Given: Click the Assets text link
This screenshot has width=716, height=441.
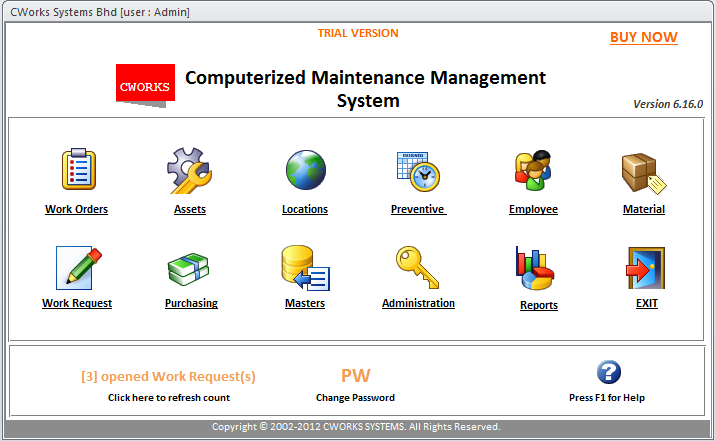Looking at the screenshot, I should 190,210.
